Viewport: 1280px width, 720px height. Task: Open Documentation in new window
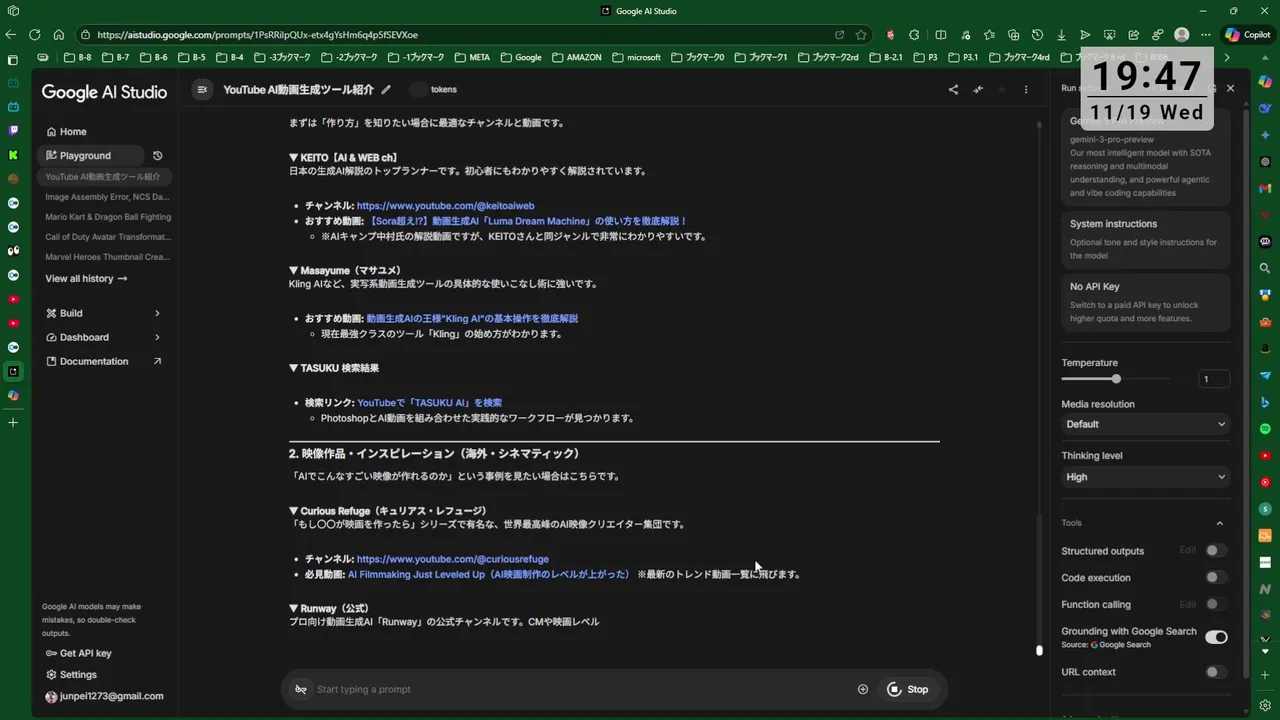click(103, 361)
